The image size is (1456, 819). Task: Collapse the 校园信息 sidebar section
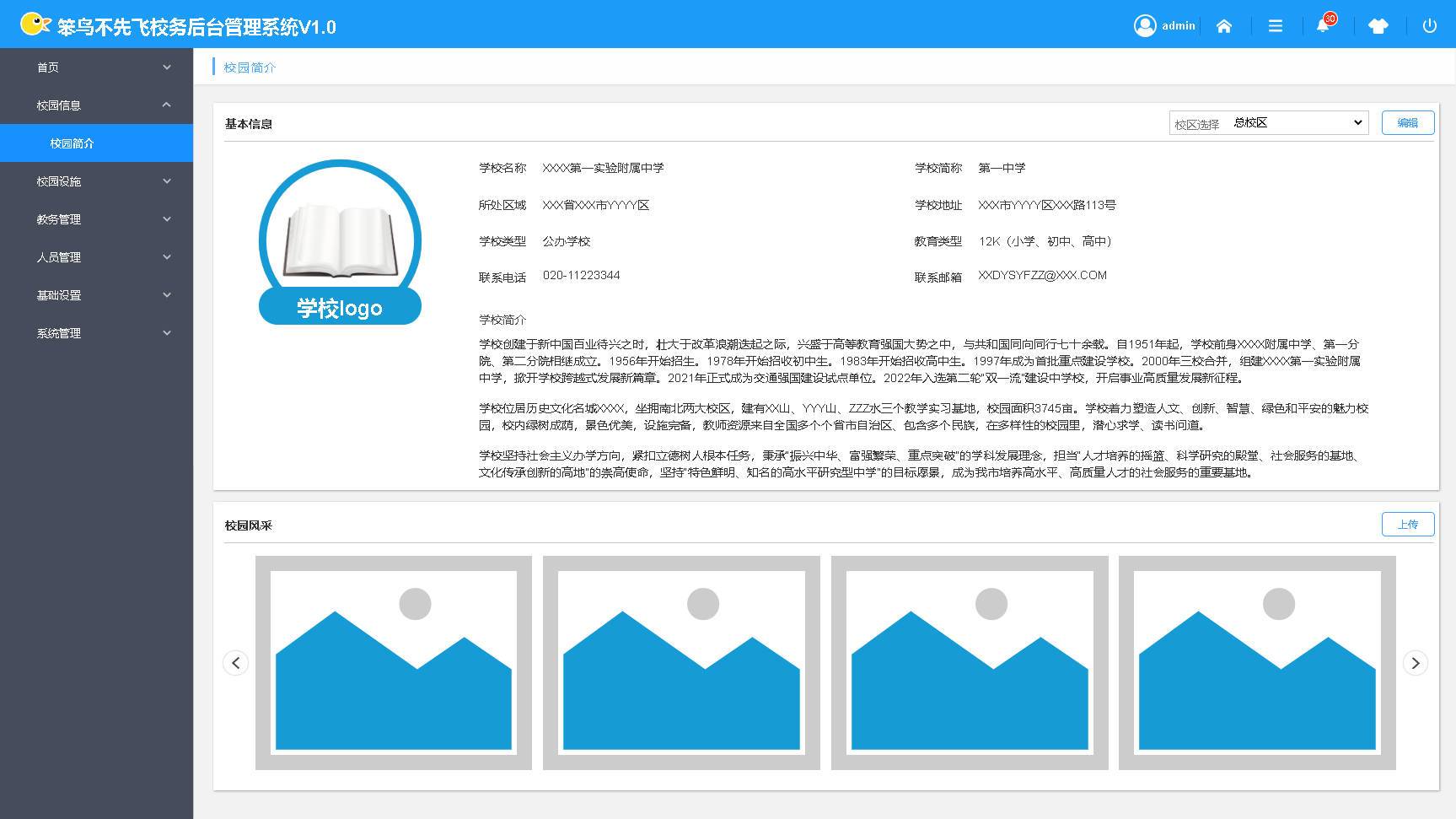pyautogui.click(x=96, y=105)
